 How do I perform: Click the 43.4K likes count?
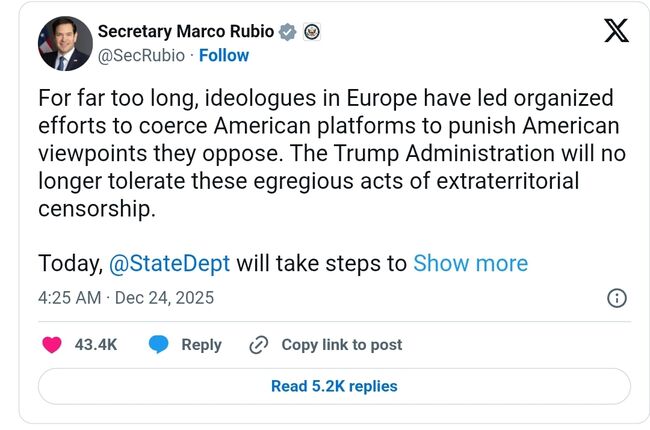(96, 344)
